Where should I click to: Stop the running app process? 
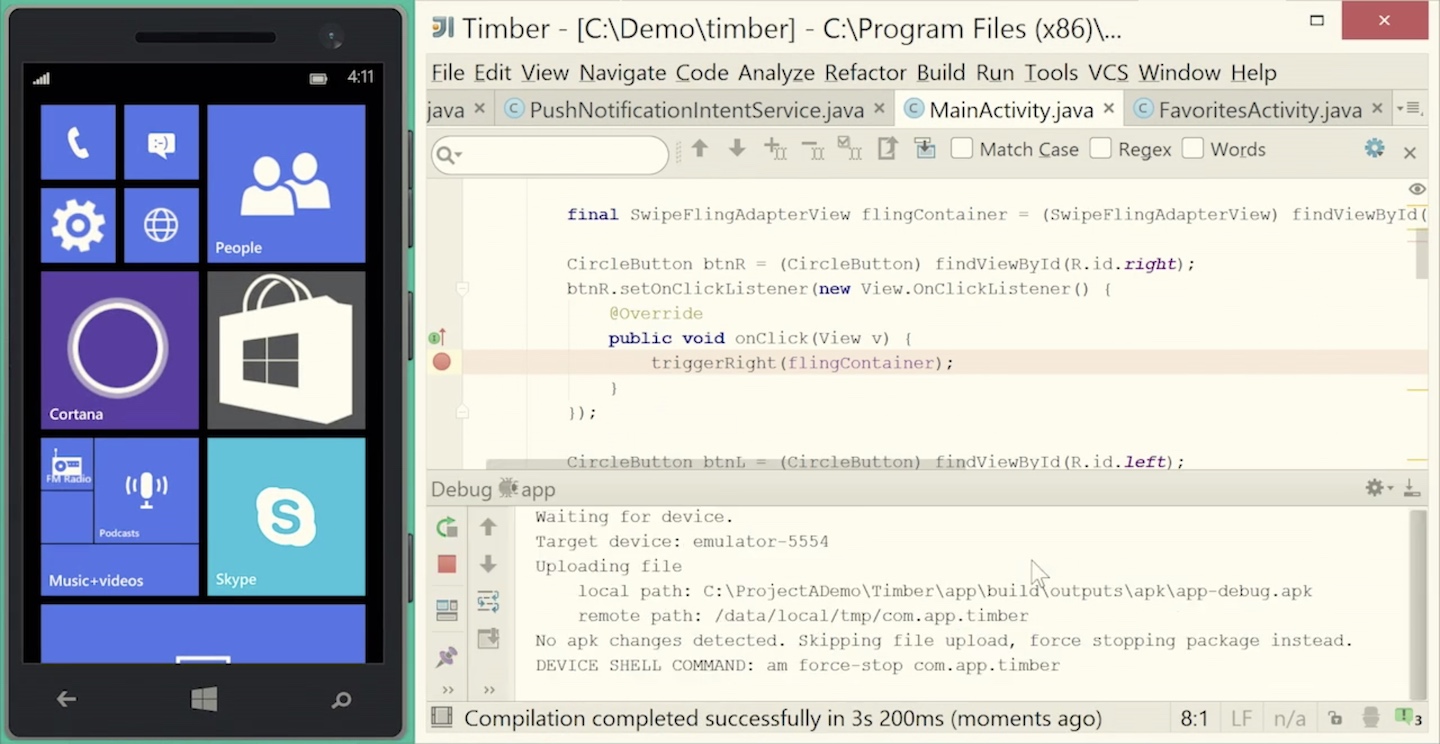pos(446,564)
